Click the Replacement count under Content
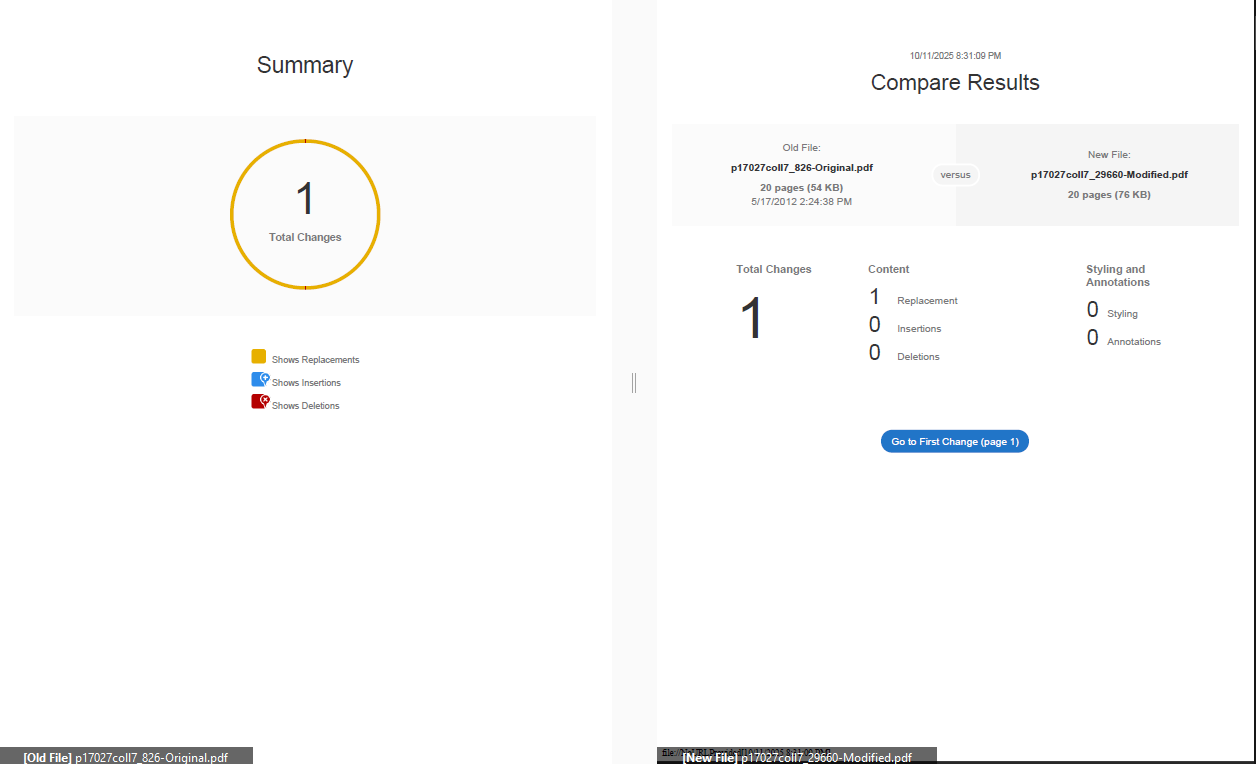Viewport: 1256px width, 764px height. [875, 297]
